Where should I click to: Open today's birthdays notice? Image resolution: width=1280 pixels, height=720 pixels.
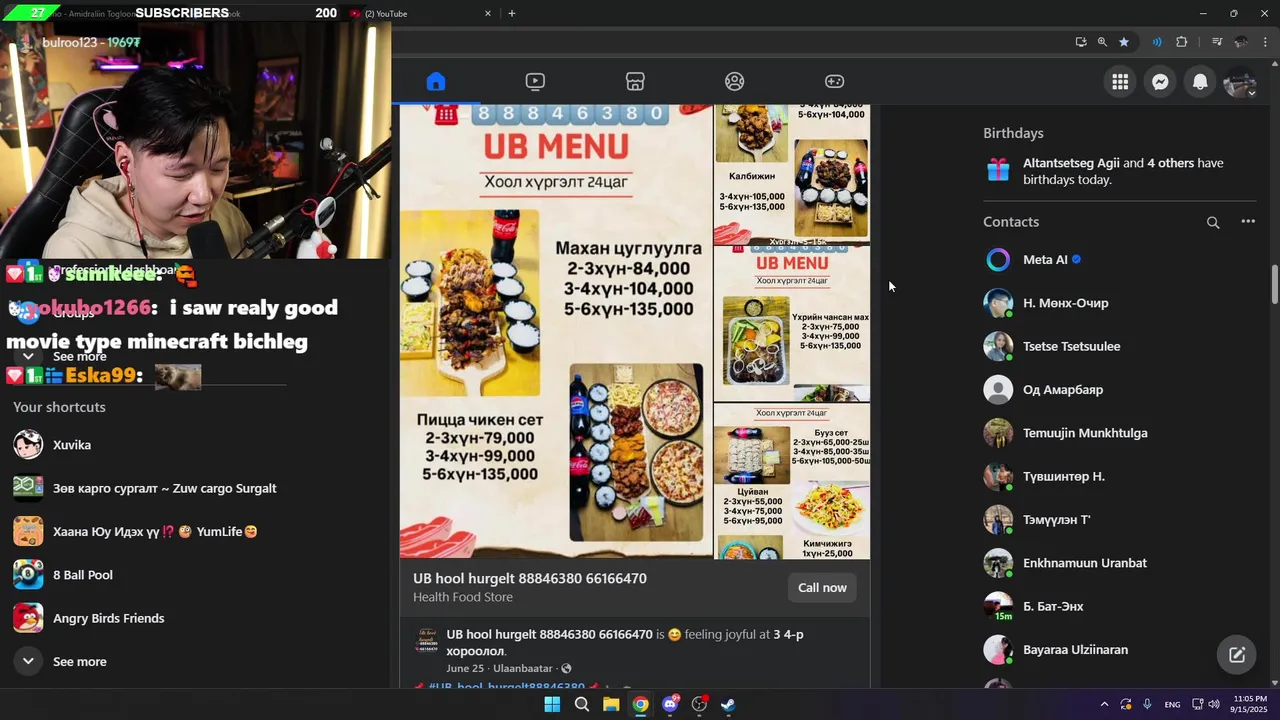click(1120, 171)
